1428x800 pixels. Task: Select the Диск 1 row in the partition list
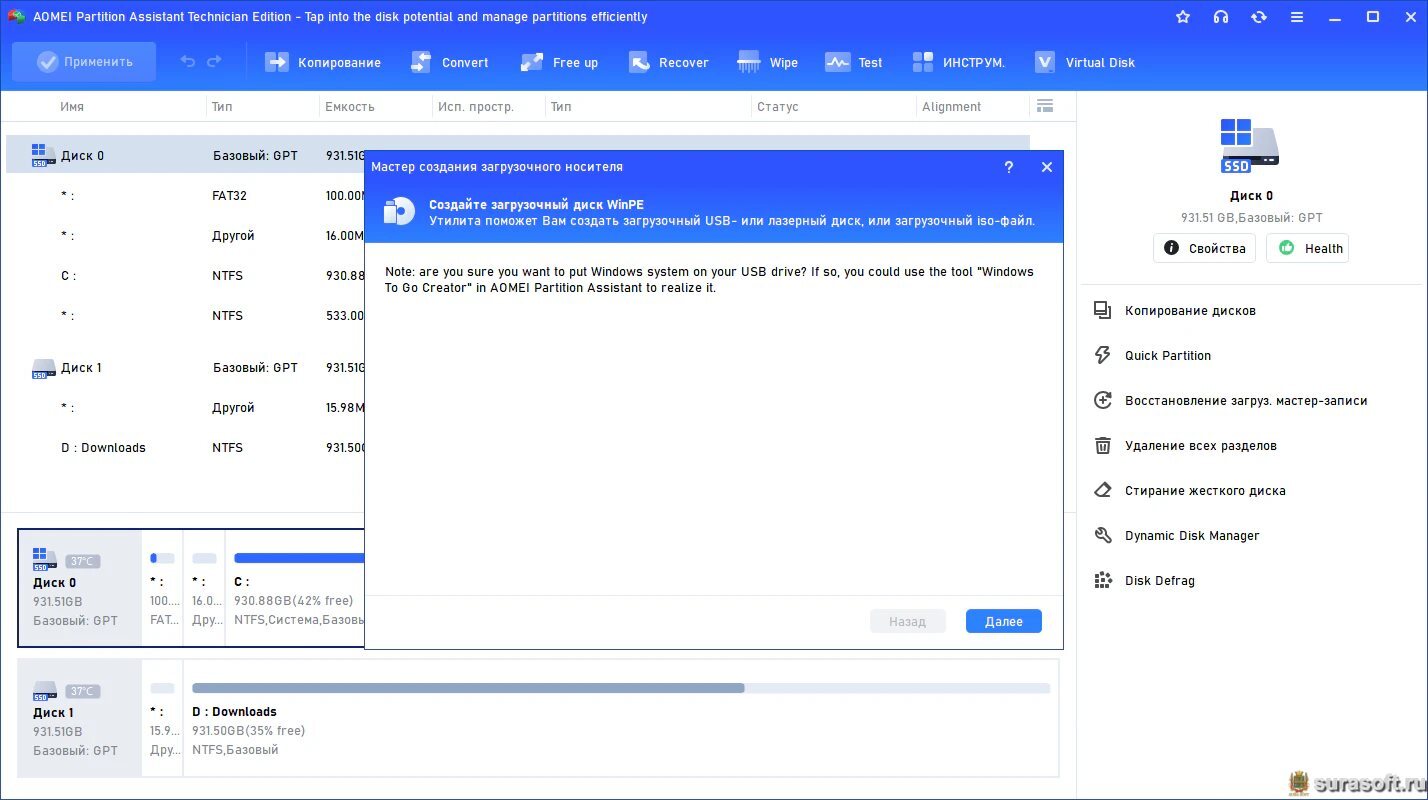click(184, 367)
